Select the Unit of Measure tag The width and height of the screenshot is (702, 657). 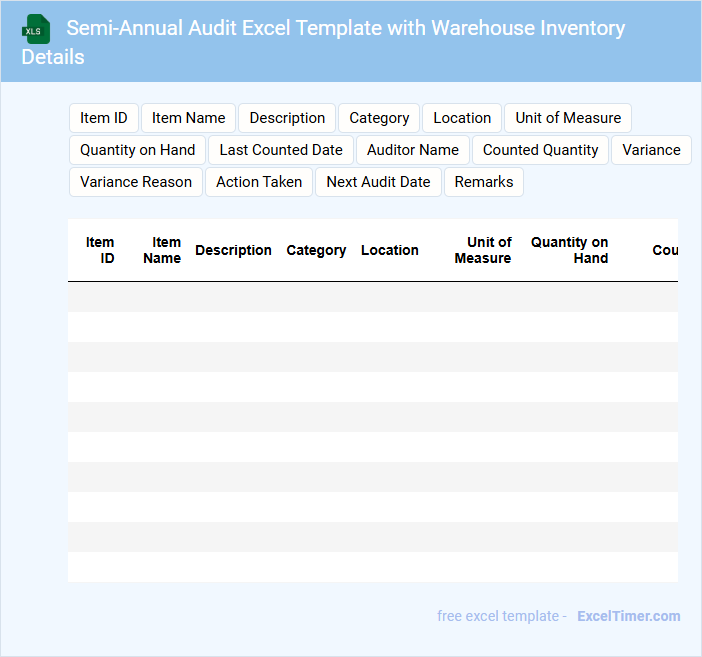[568, 118]
